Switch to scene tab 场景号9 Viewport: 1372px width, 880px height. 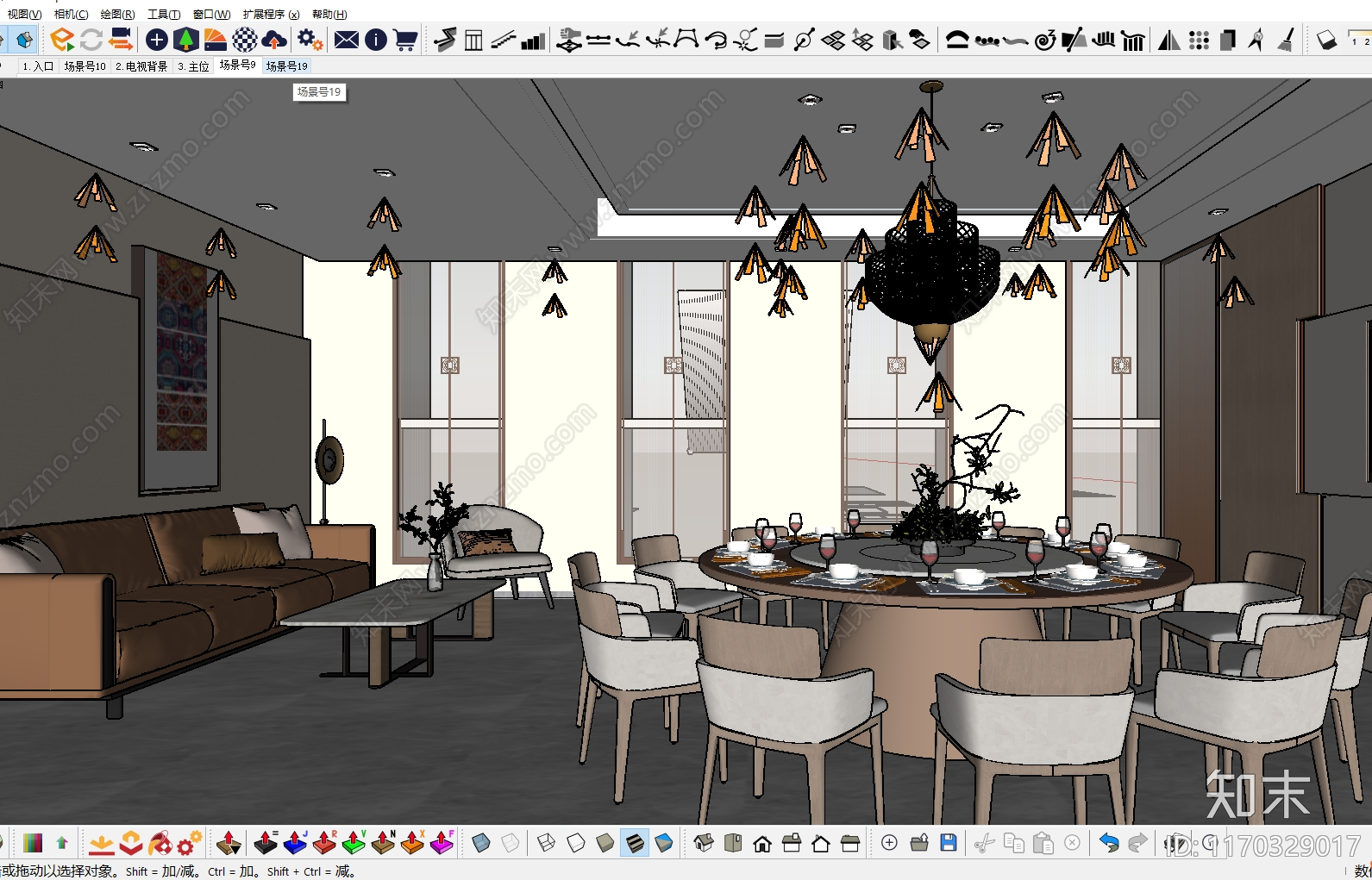[237, 66]
